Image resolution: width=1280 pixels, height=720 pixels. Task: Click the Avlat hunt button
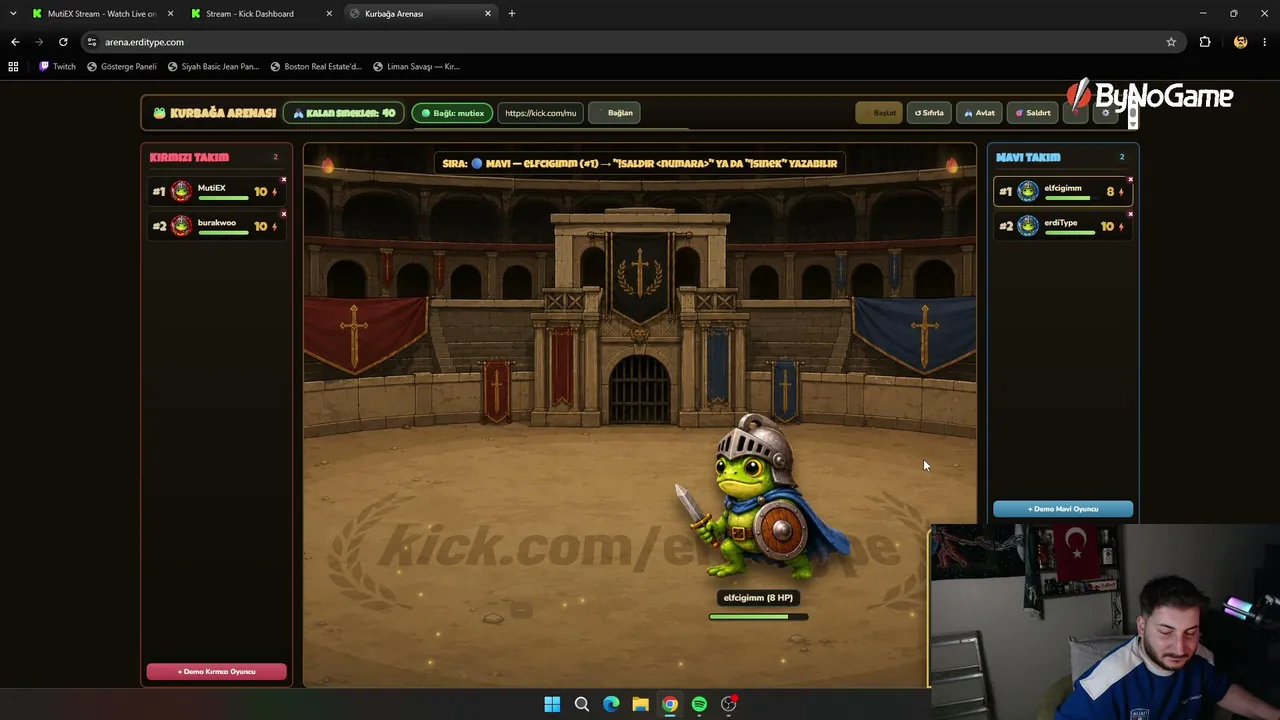click(x=979, y=113)
